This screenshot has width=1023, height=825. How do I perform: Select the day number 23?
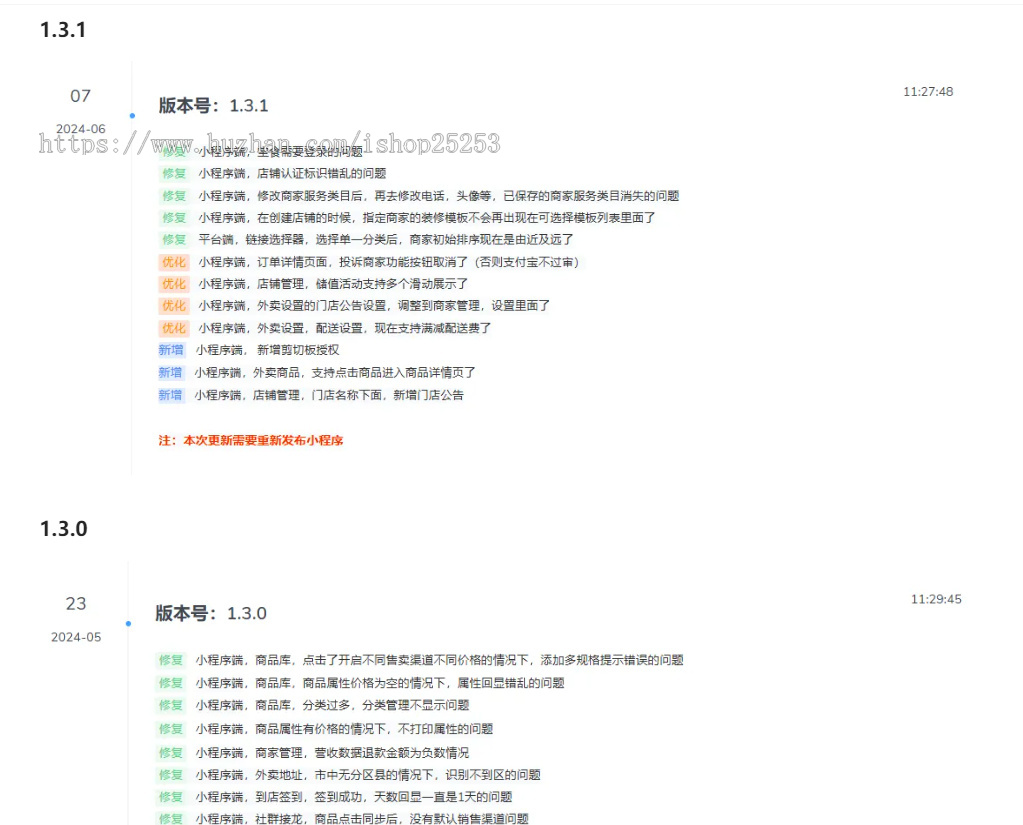coord(76,604)
